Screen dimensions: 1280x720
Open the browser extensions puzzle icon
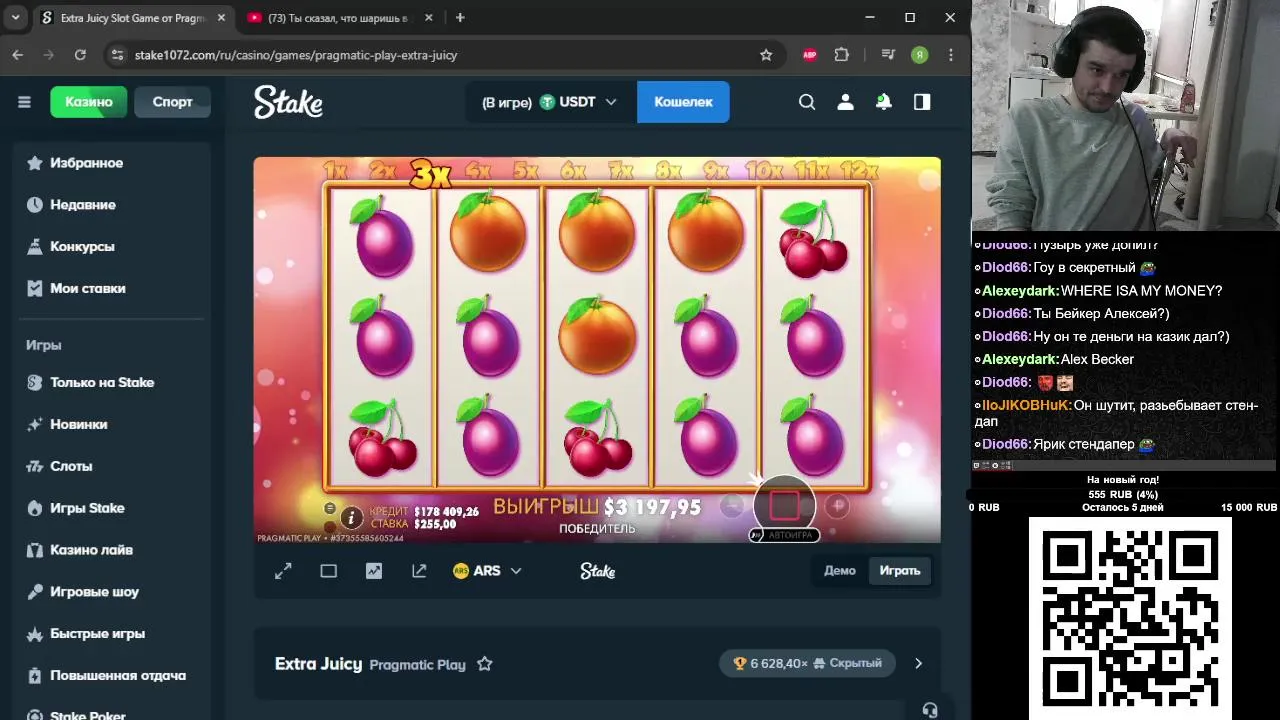click(842, 55)
